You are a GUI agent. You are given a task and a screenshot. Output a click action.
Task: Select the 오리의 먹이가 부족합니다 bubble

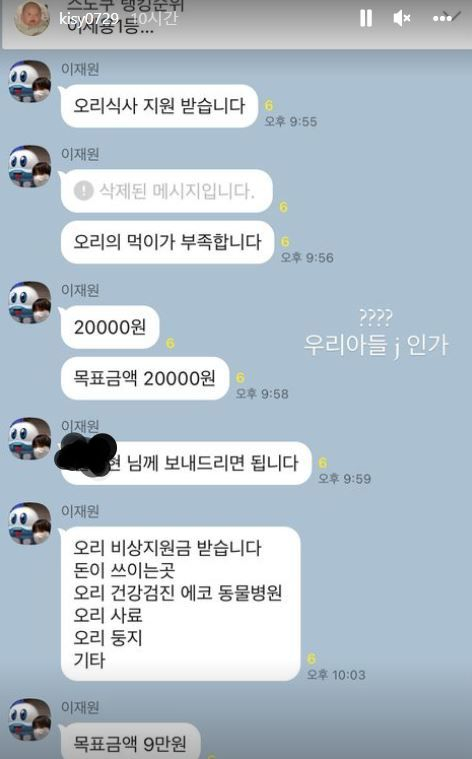point(167,242)
